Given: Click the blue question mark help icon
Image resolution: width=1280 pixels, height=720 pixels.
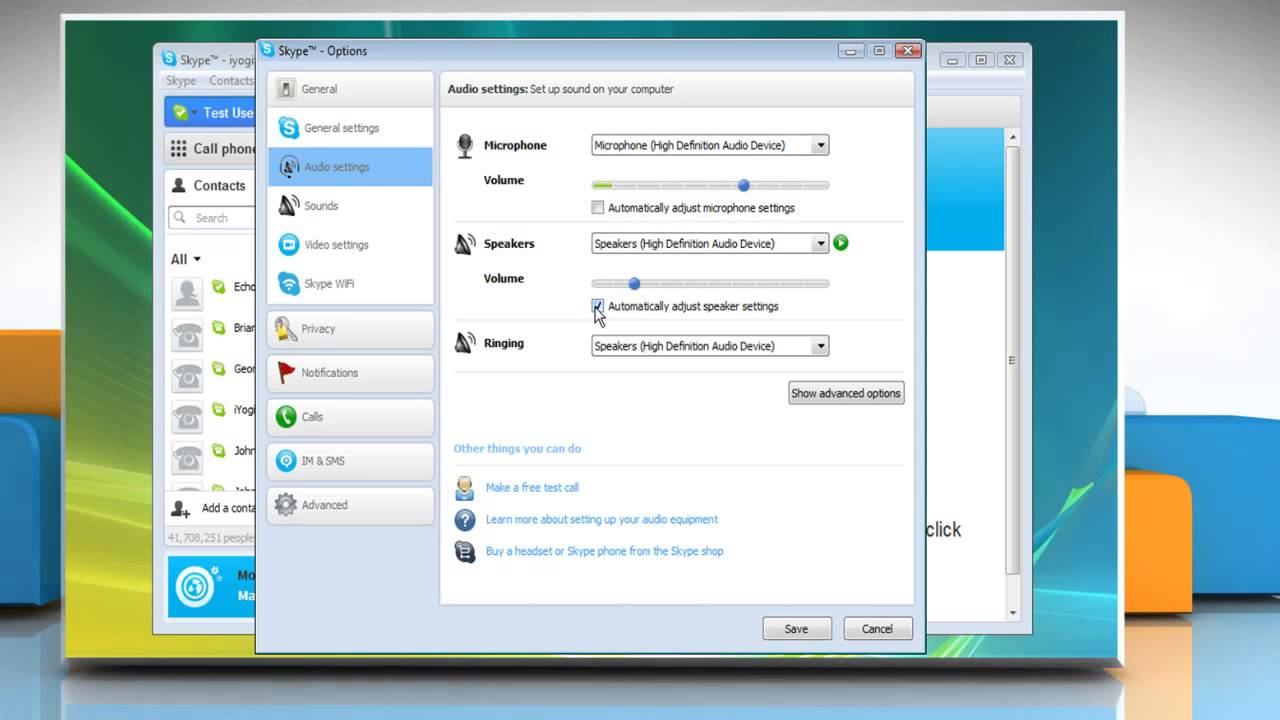Looking at the screenshot, I should coord(465,520).
